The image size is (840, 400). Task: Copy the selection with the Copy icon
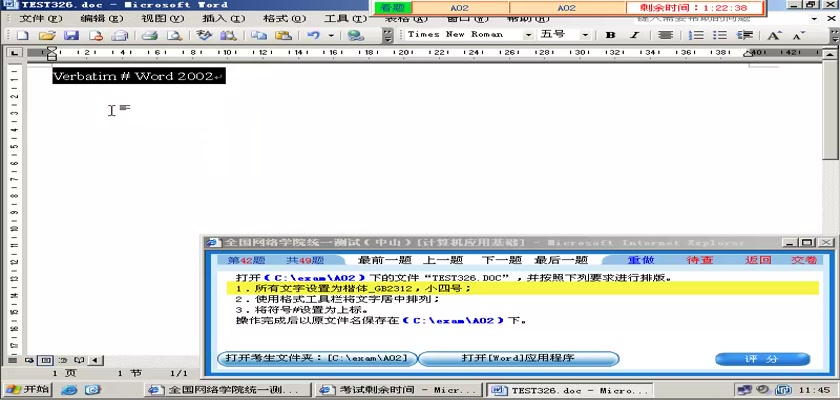259,36
